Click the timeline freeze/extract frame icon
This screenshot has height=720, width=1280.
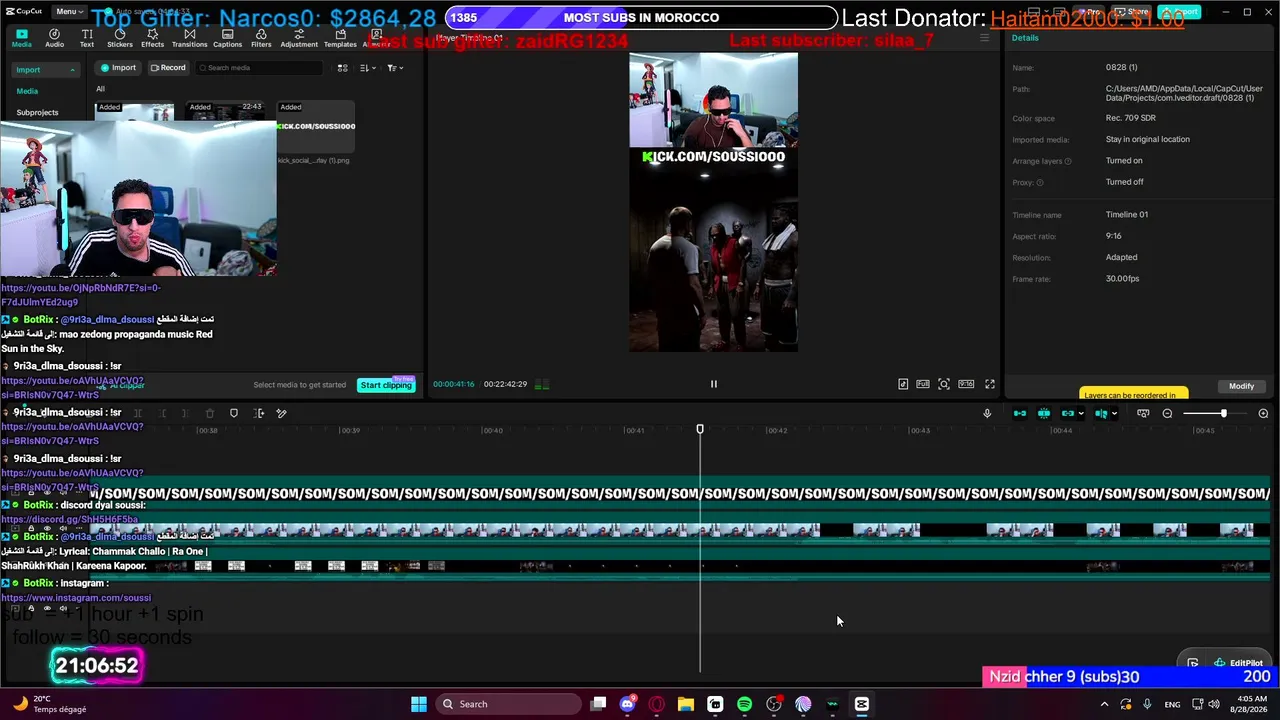pos(259,413)
